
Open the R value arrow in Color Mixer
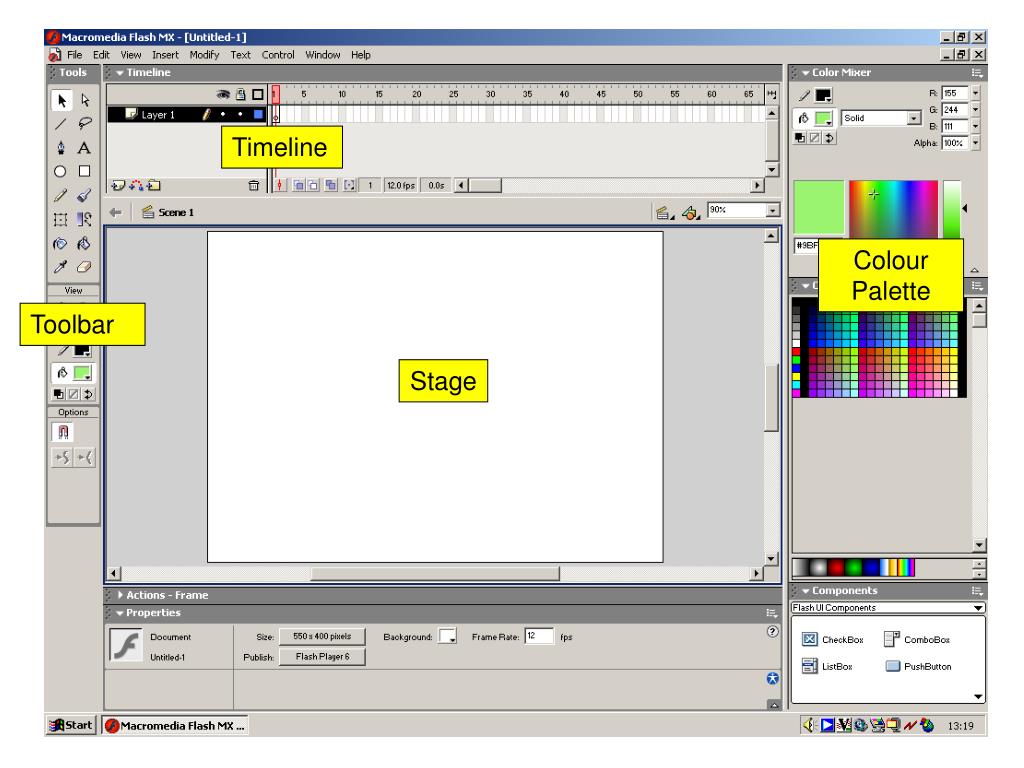[x=976, y=93]
